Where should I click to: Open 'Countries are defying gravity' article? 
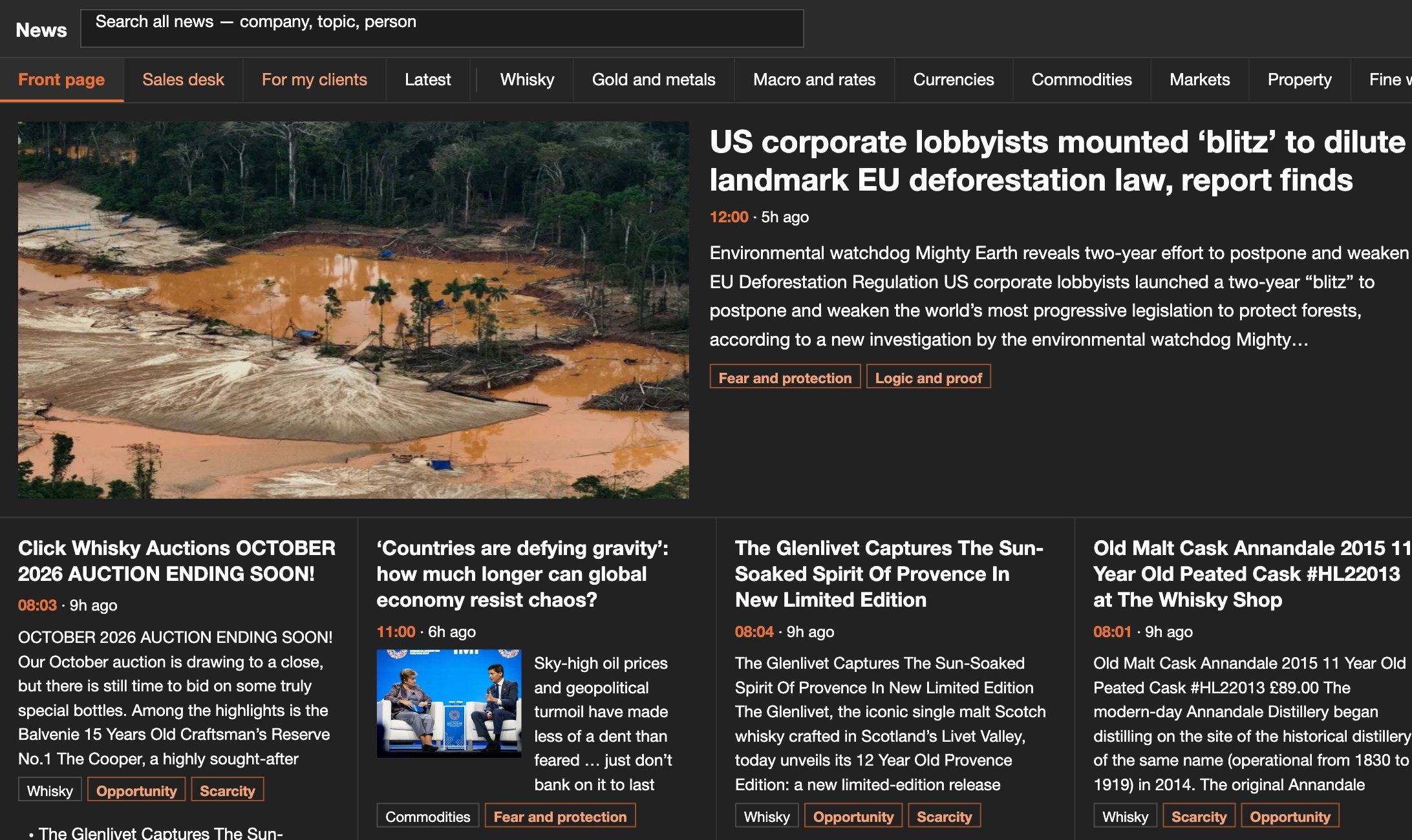point(522,574)
